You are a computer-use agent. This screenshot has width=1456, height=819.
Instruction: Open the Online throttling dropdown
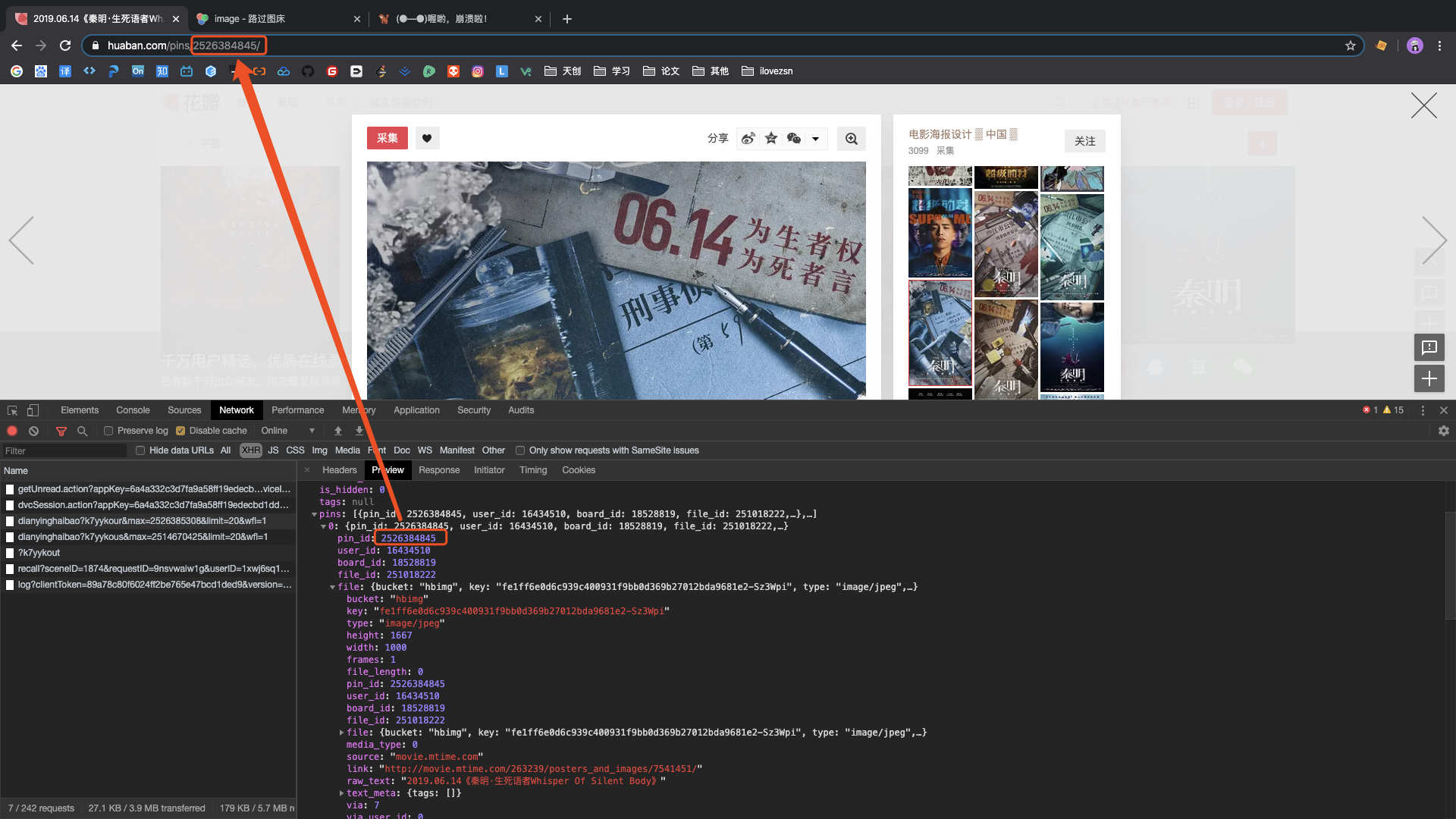pyautogui.click(x=288, y=431)
